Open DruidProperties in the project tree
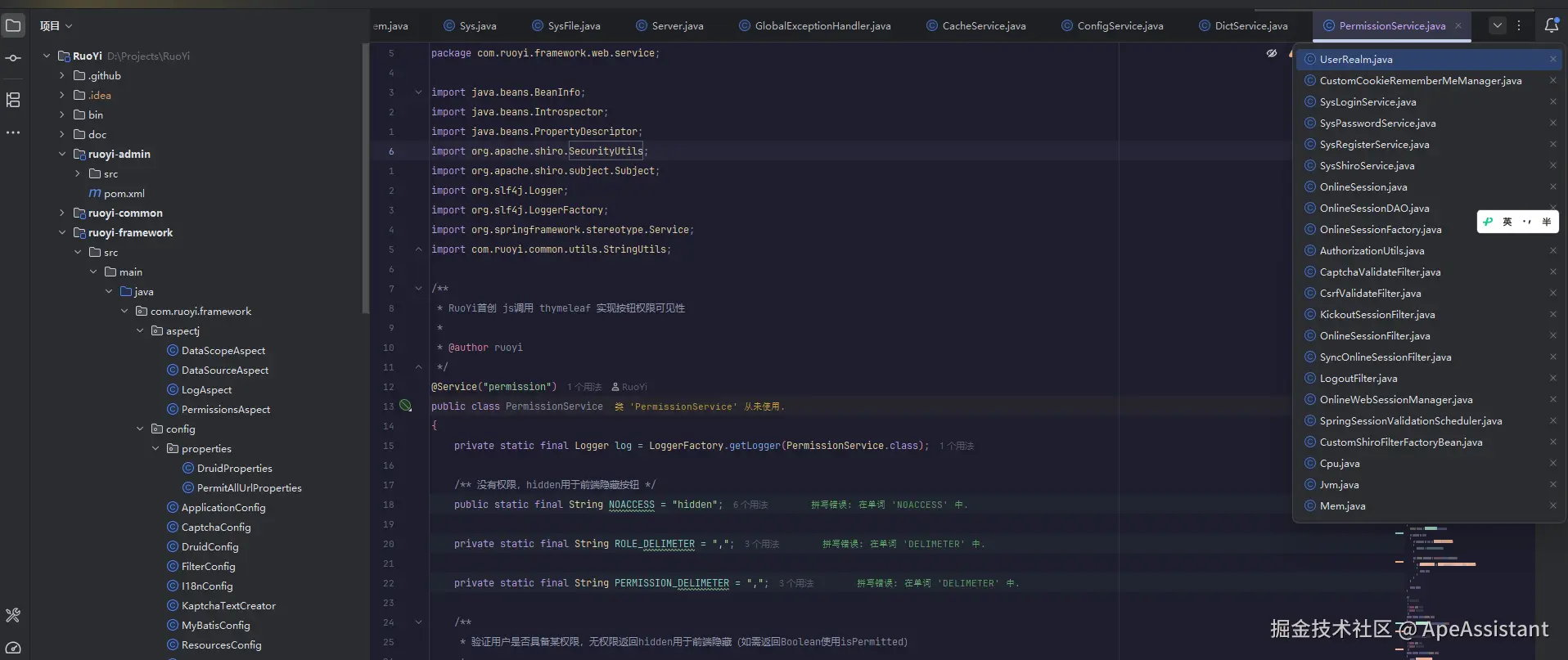1568x660 pixels. pos(235,468)
